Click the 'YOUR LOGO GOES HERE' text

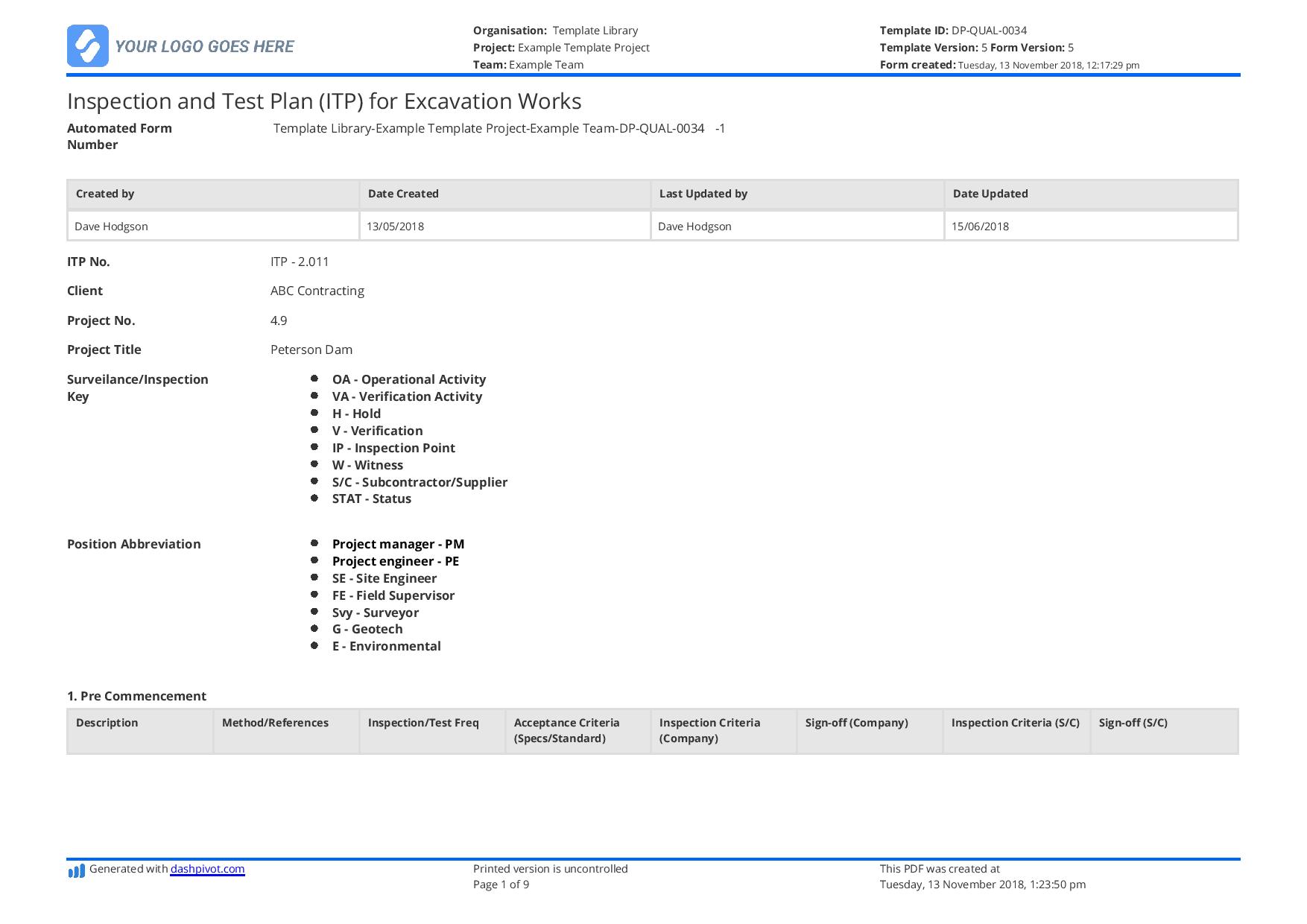(204, 46)
